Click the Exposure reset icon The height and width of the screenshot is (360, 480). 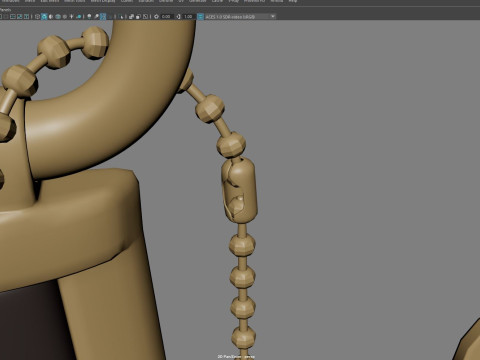(x=156, y=17)
